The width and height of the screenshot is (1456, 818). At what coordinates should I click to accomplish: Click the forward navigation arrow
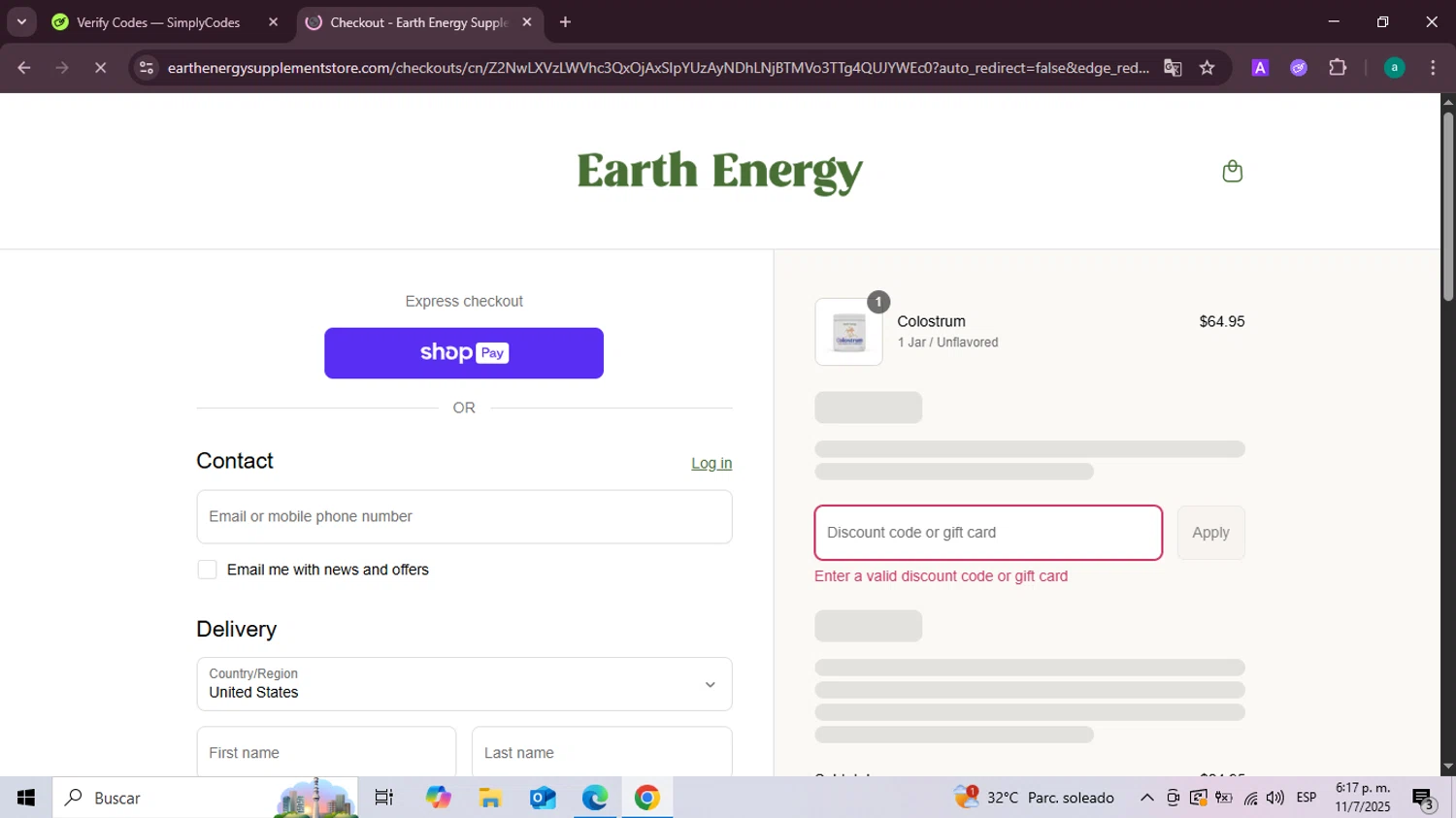click(x=62, y=68)
